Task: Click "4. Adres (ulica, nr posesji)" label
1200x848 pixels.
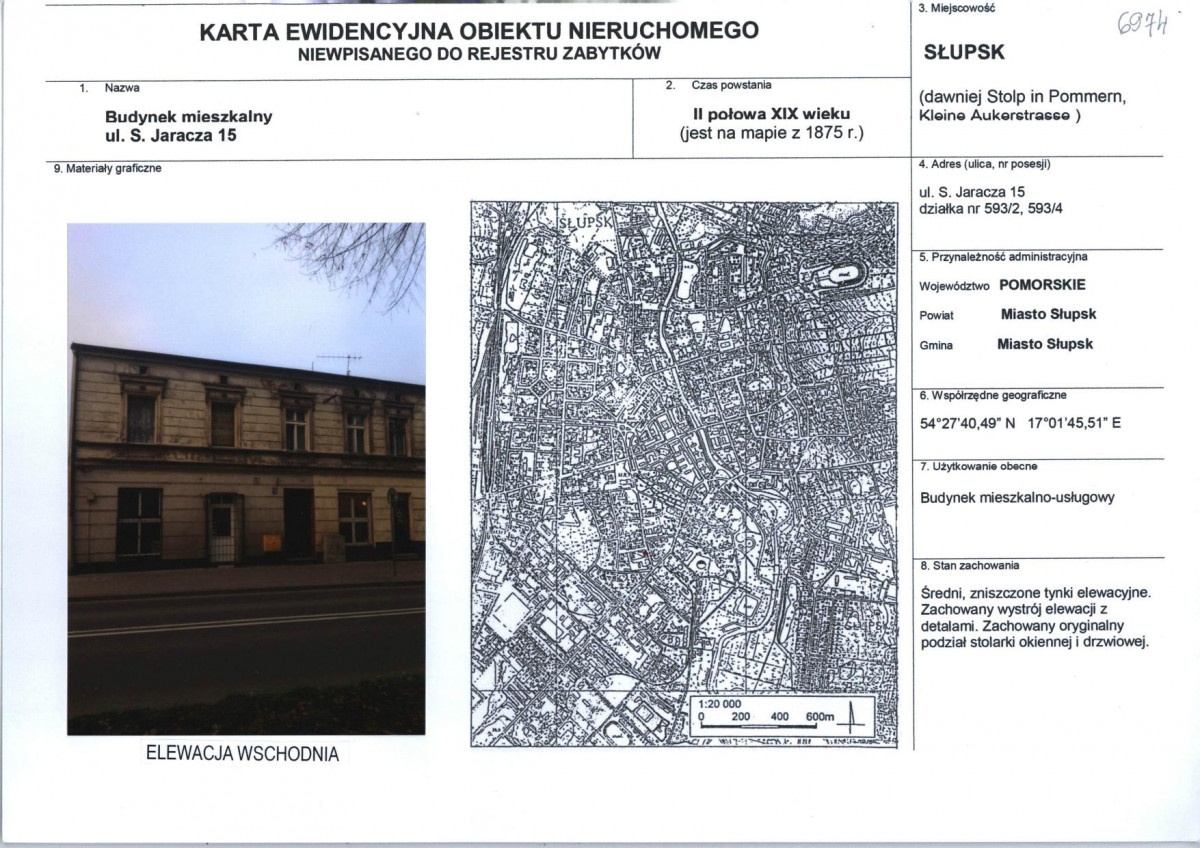Action: coord(983,164)
